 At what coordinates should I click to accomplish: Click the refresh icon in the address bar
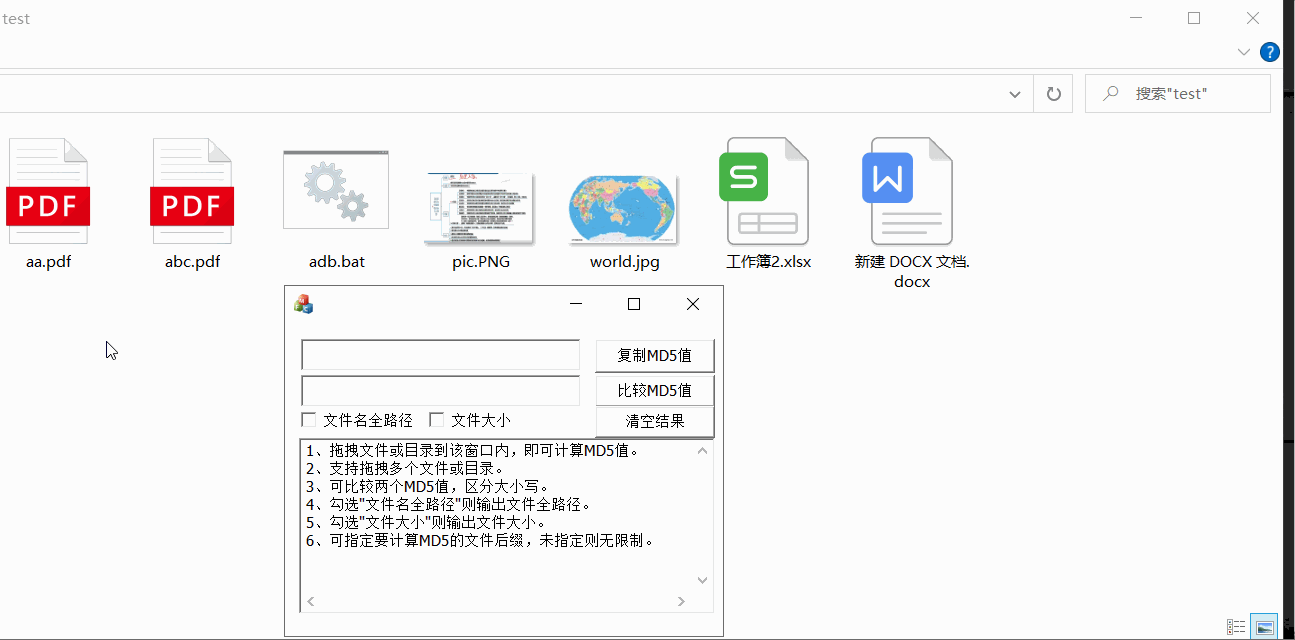1053,93
